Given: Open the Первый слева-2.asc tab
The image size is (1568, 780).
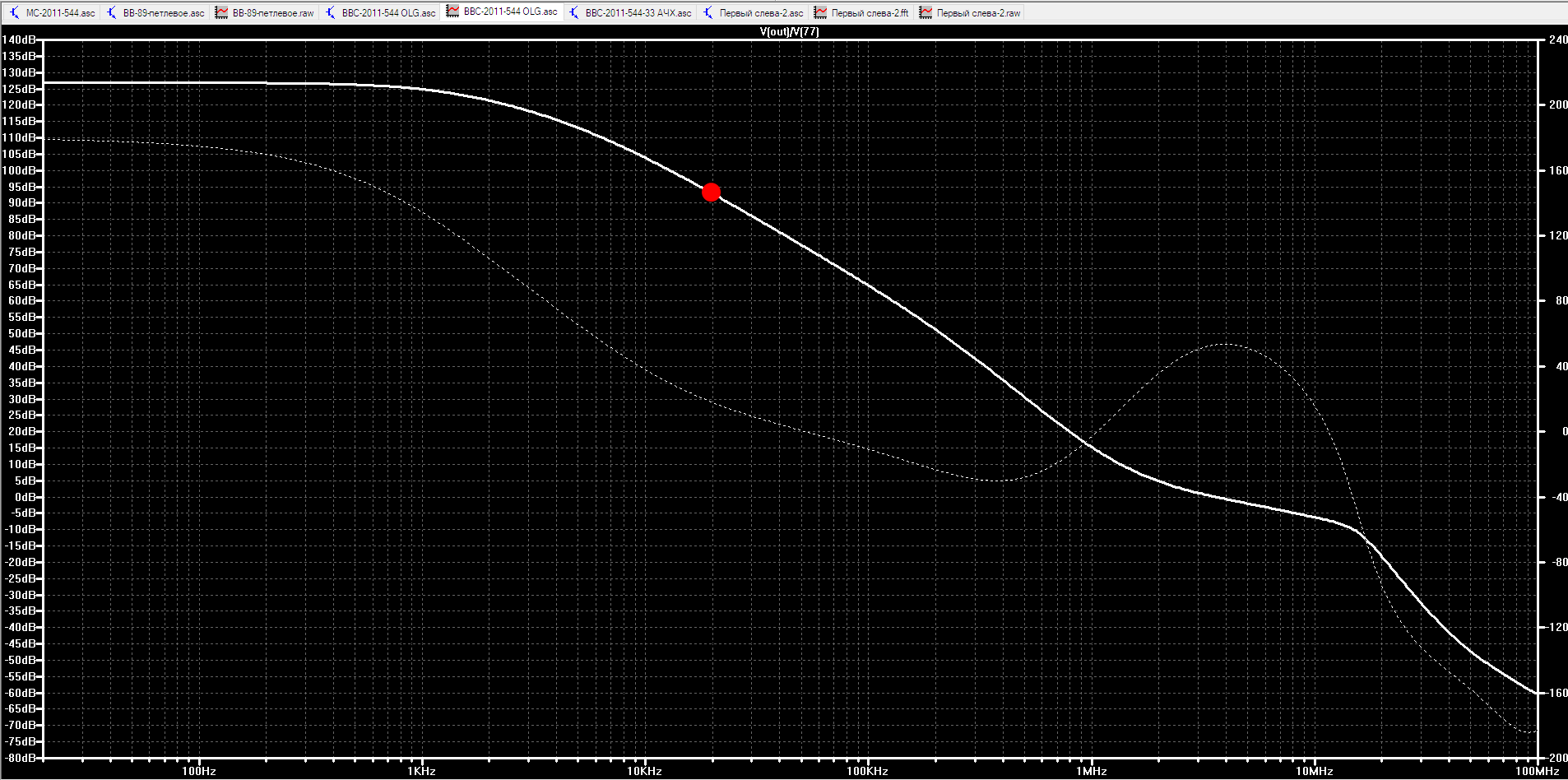Looking at the screenshot, I should point(753,12).
